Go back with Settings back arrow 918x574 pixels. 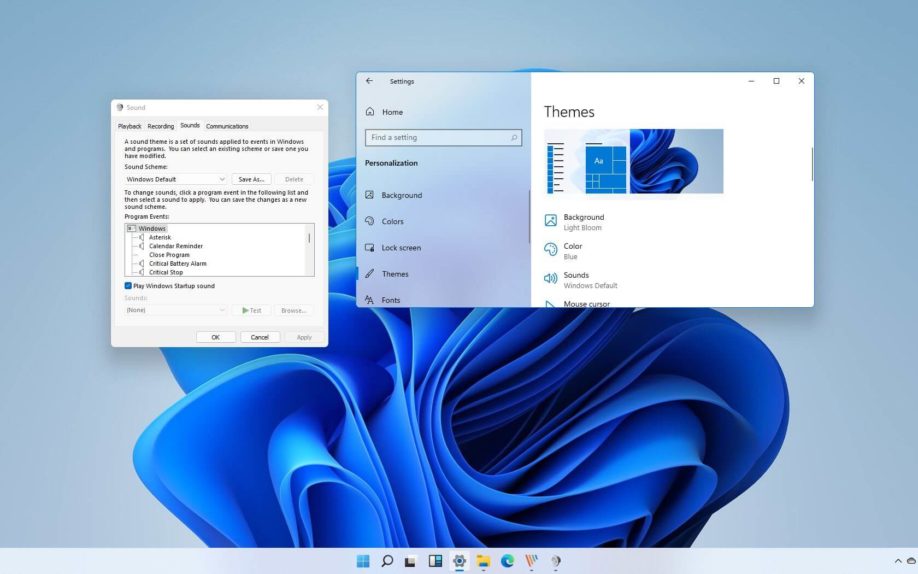point(369,81)
